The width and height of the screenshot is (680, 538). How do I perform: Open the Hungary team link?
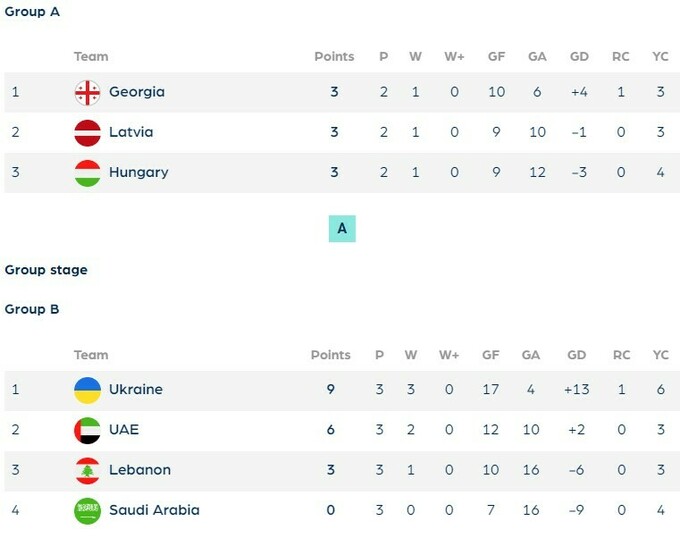[138, 172]
